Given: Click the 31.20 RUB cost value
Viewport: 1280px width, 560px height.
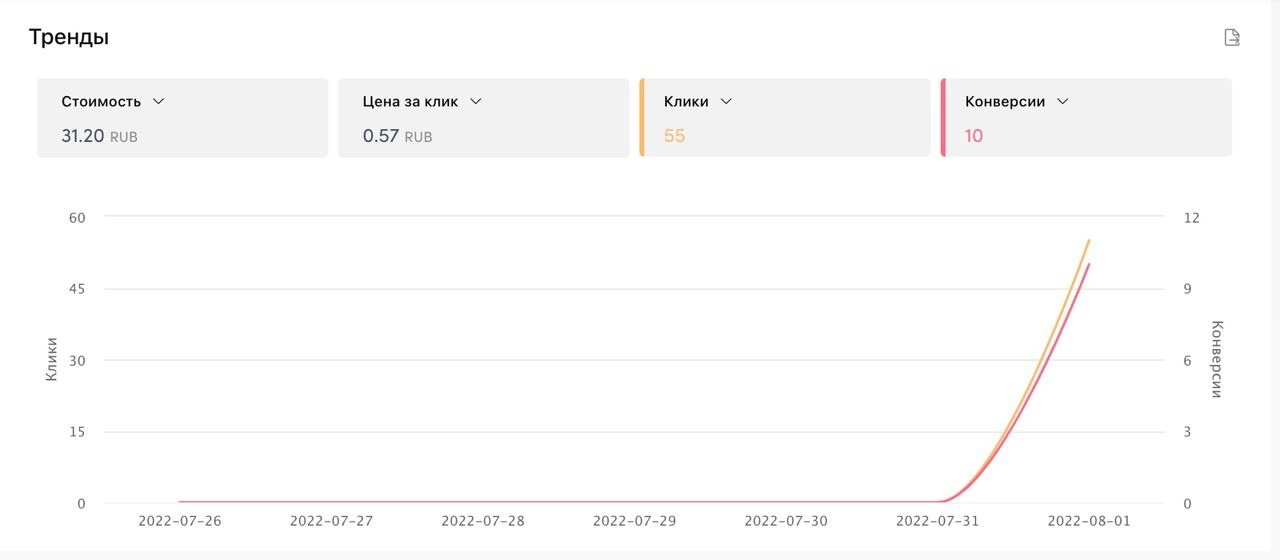Looking at the screenshot, I should click(98, 136).
